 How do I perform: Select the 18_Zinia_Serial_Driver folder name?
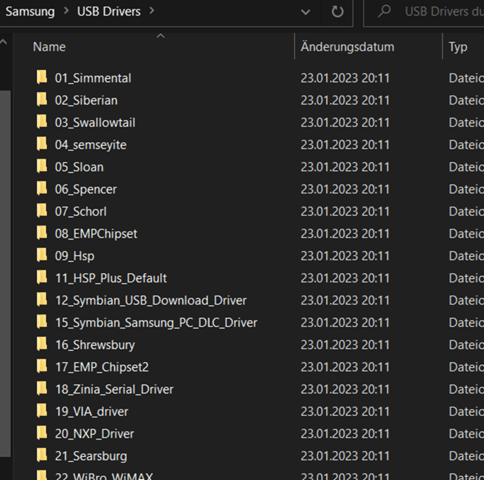coord(114,389)
